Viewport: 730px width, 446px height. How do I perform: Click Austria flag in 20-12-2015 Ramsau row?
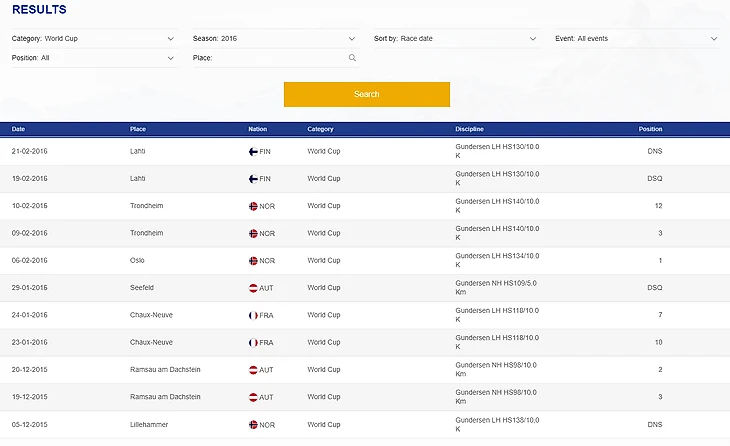[253, 370]
